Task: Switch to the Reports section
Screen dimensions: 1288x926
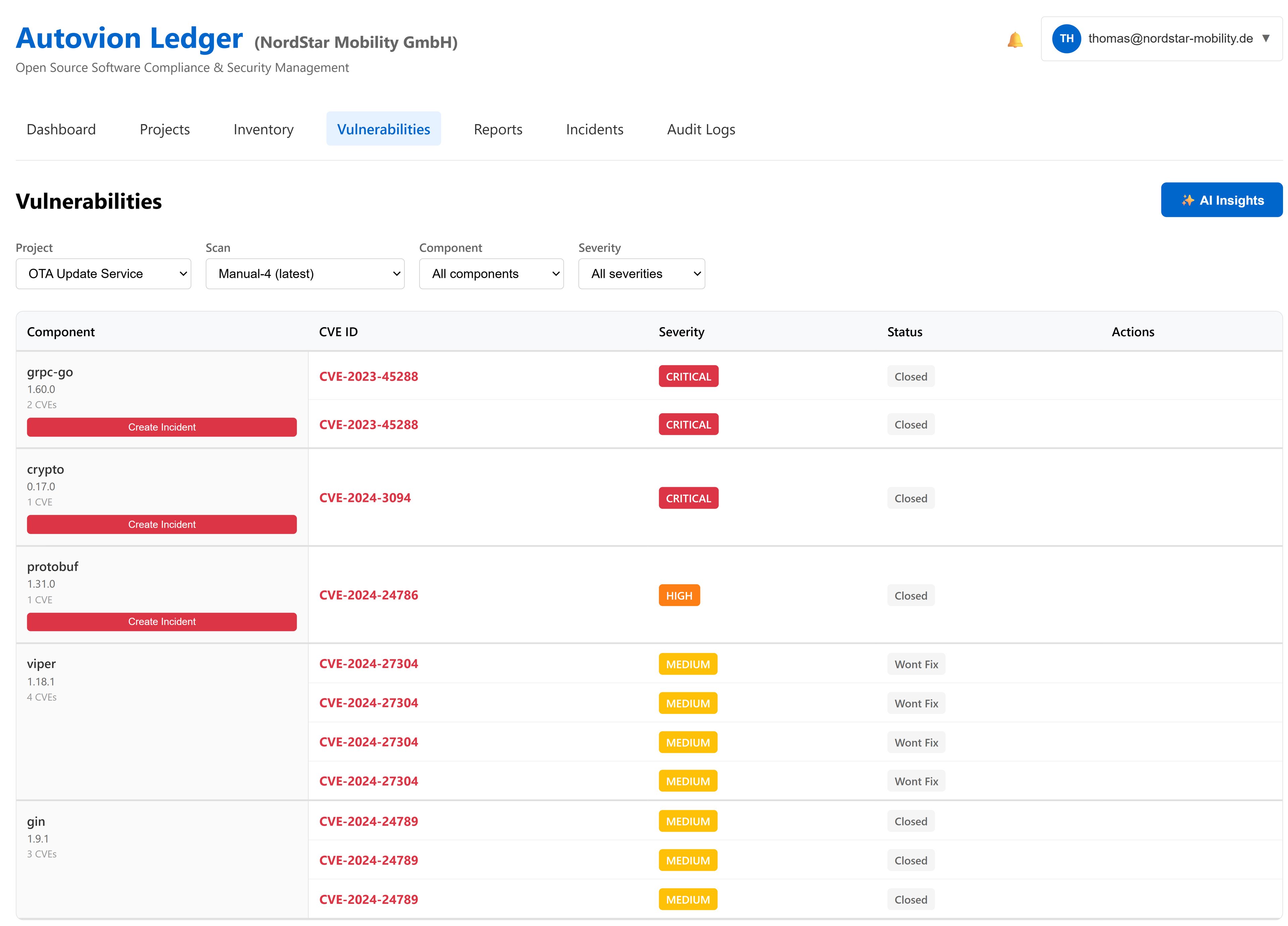Action: tap(497, 129)
